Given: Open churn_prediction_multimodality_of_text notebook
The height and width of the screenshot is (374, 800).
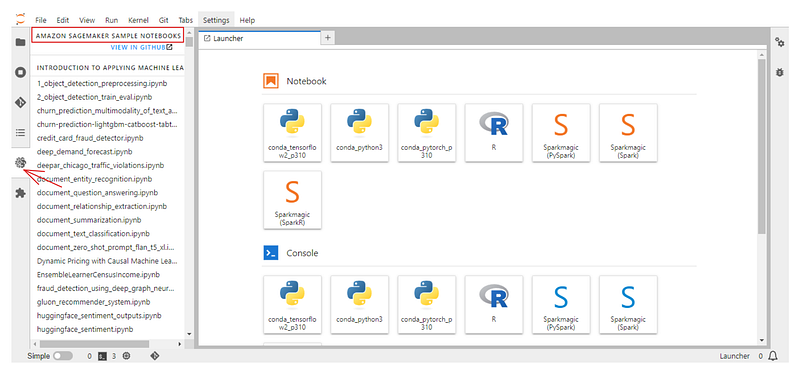Looking at the screenshot, I should [107, 111].
